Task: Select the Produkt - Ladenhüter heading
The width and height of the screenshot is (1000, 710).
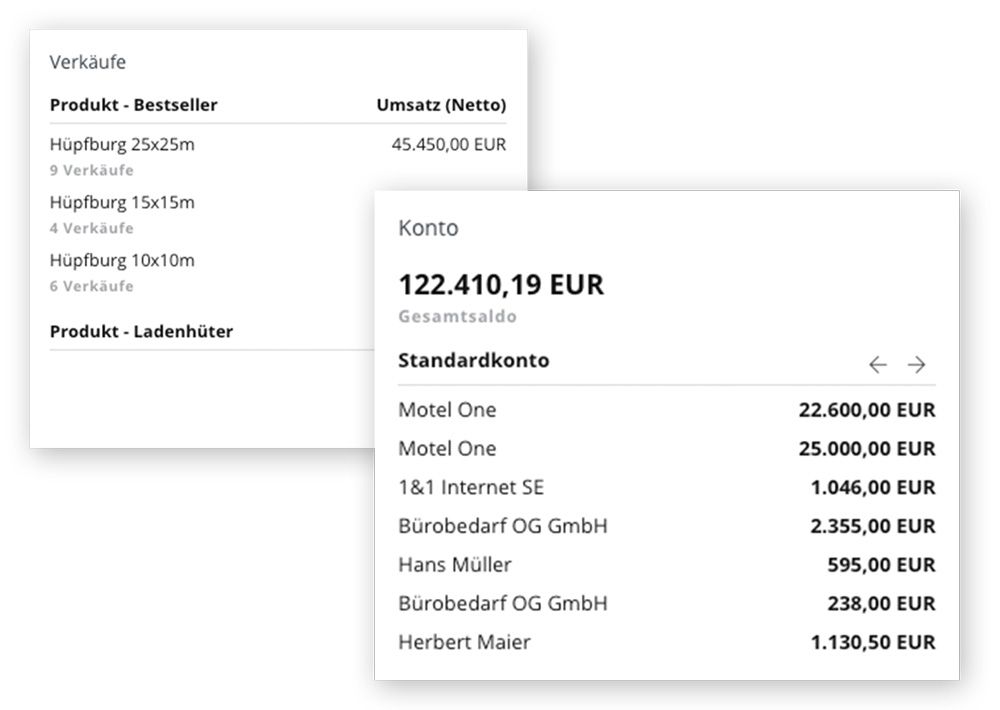Action: 142,332
